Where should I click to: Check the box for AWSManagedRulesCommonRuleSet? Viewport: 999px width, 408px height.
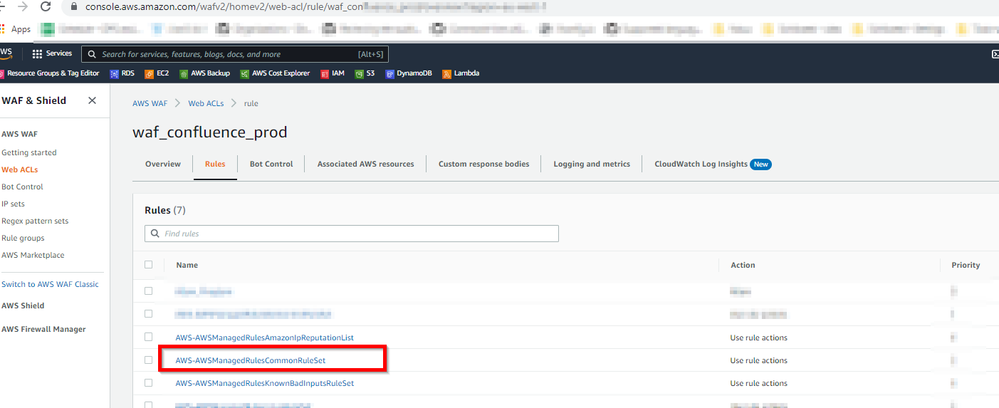[x=148, y=360]
